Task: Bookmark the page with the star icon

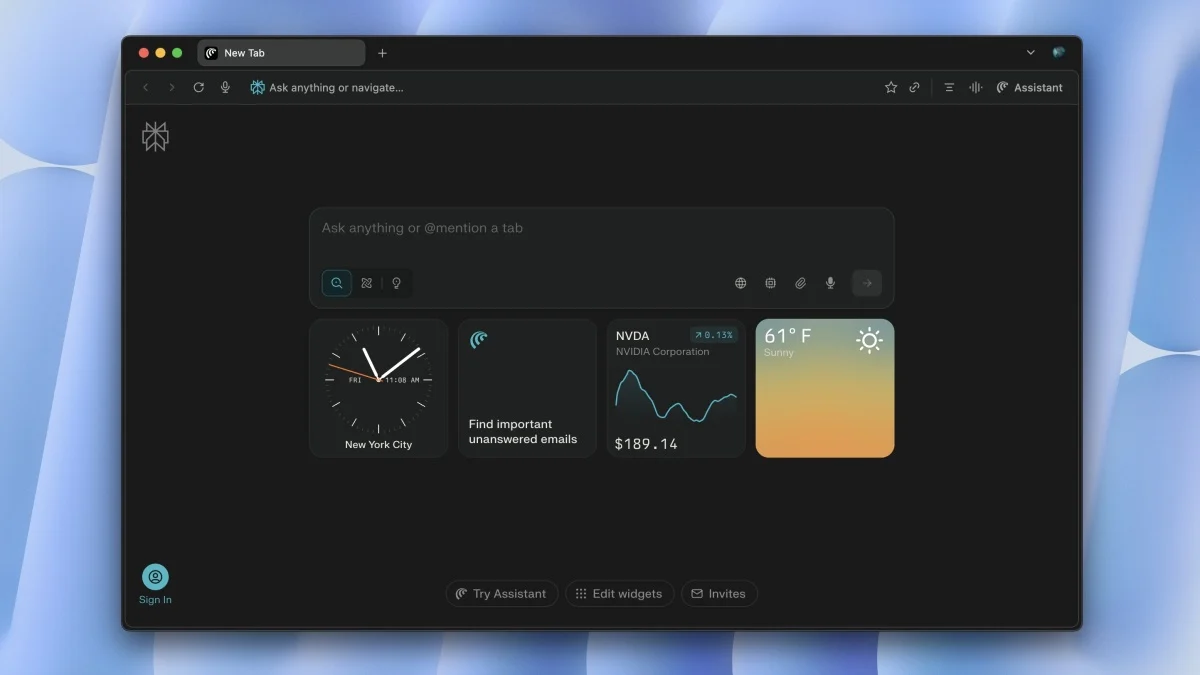Action: pyautogui.click(x=890, y=87)
